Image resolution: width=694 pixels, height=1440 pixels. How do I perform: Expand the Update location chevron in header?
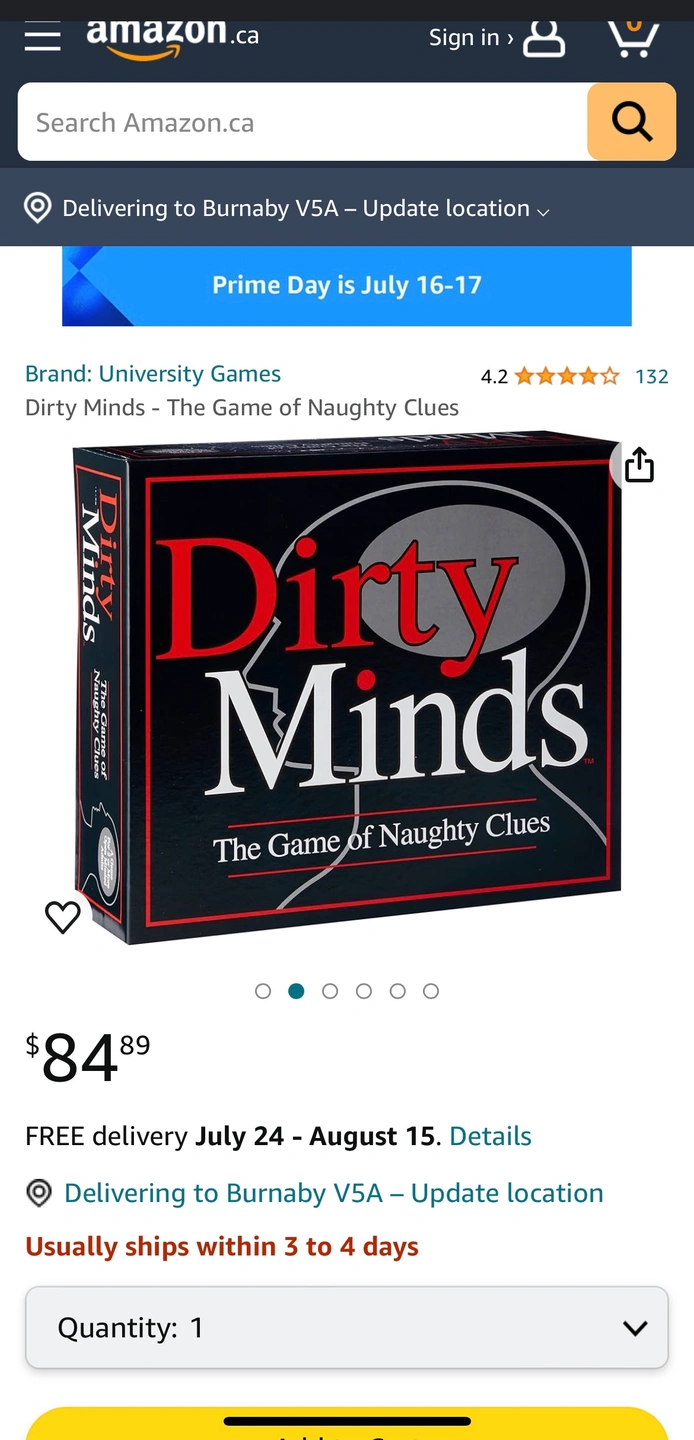point(543,211)
